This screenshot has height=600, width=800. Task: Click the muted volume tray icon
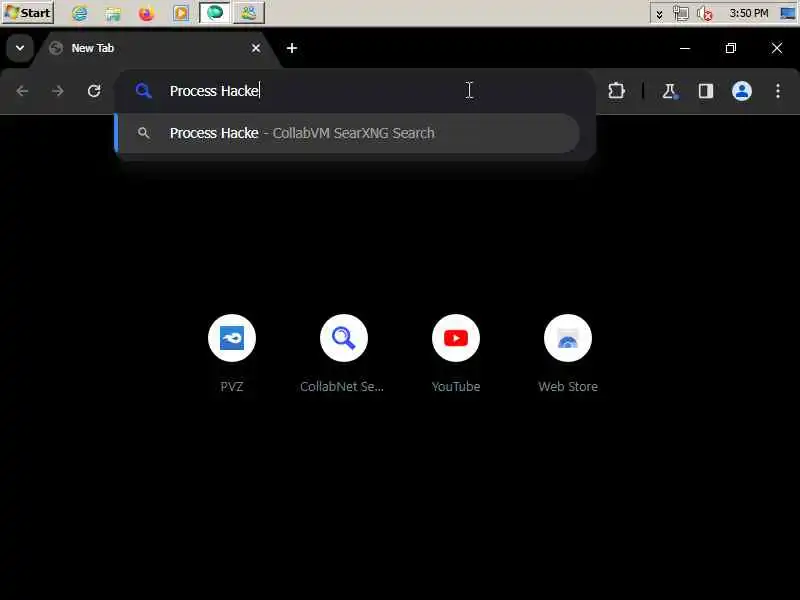click(x=705, y=13)
